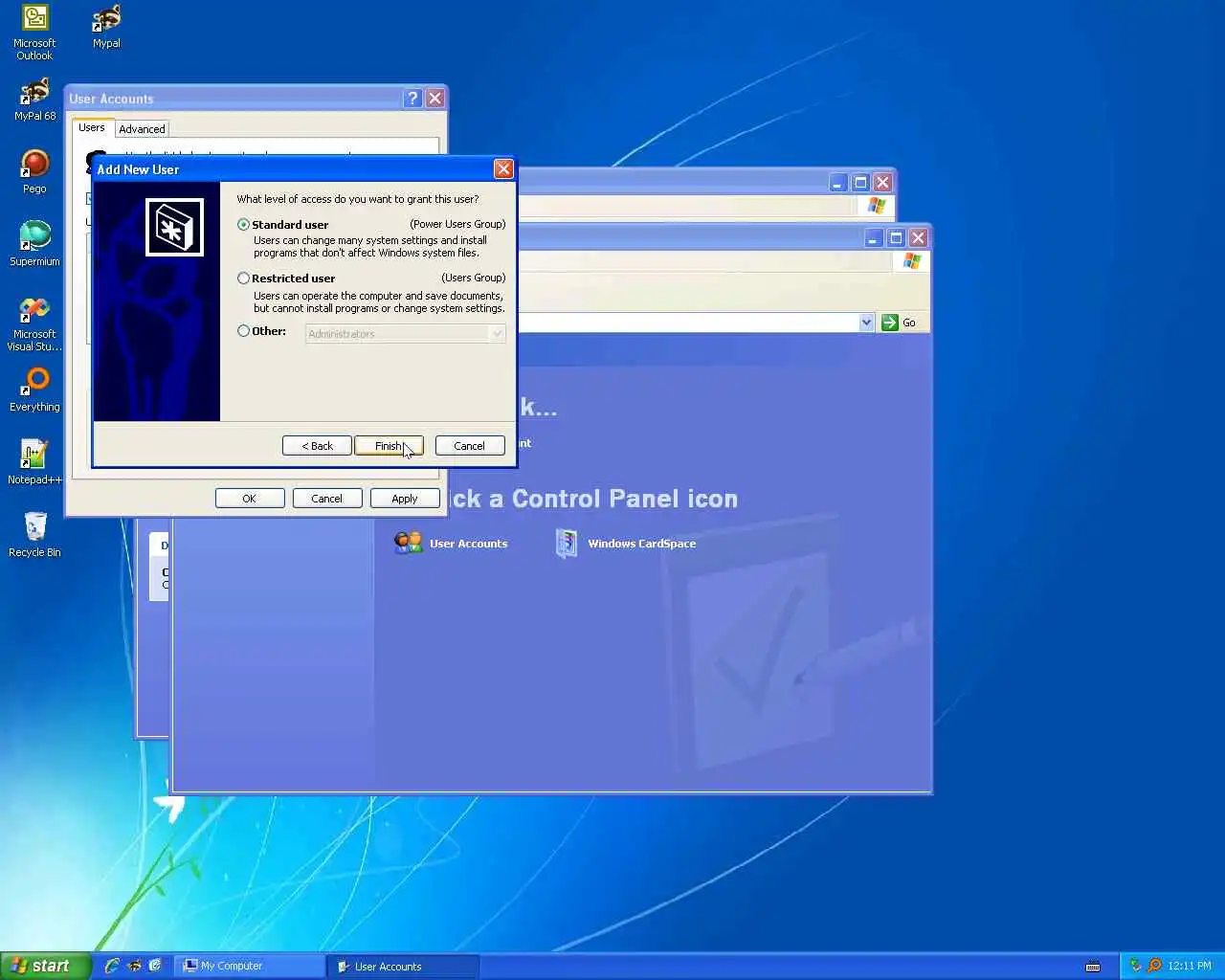This screenshot has width=1225, height=980.
Task: Launch Supermium browser shortcut
Action: pos(34,244)
